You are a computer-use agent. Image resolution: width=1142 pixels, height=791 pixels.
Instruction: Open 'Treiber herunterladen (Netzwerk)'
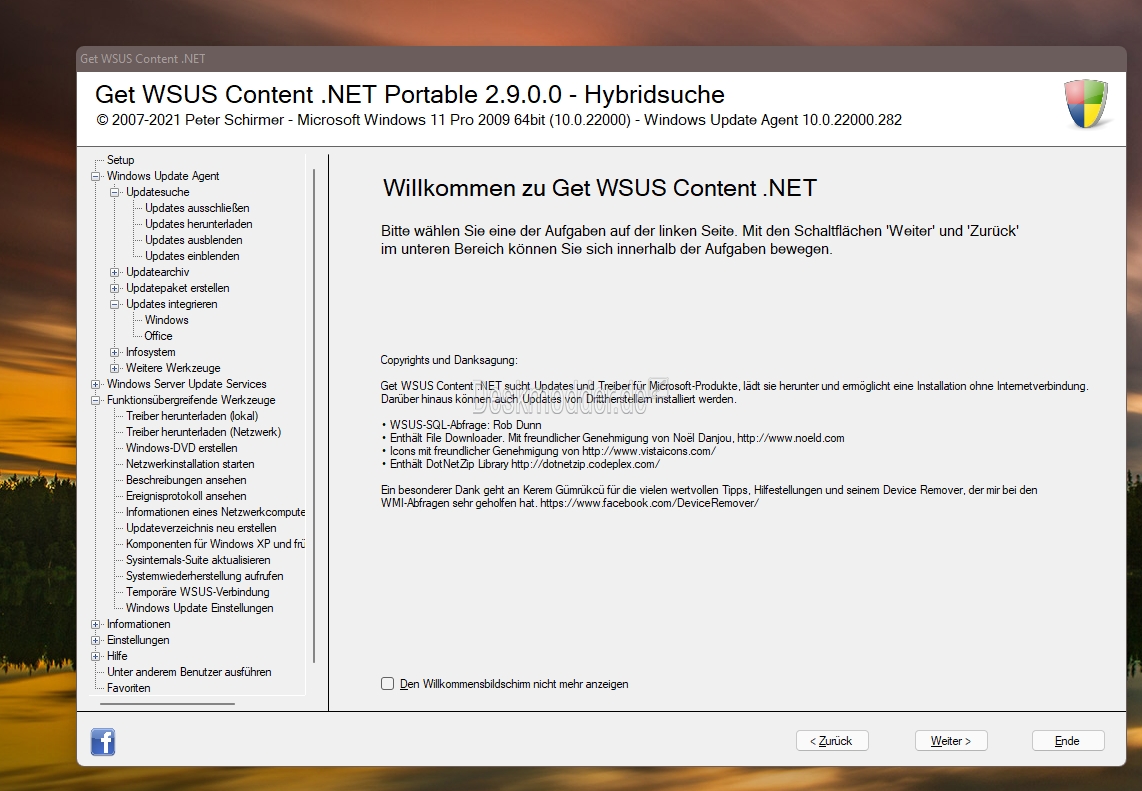click(x=203, y=433)
